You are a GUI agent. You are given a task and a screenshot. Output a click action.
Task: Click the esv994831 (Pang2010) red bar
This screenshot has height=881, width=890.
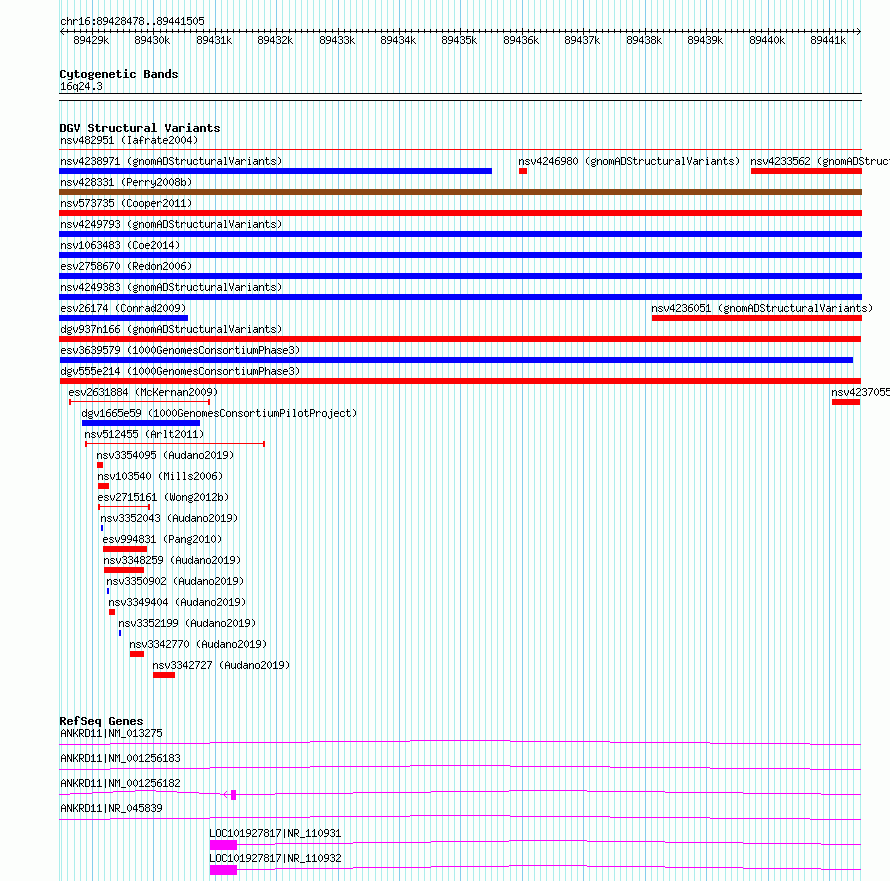click(125, 549)
